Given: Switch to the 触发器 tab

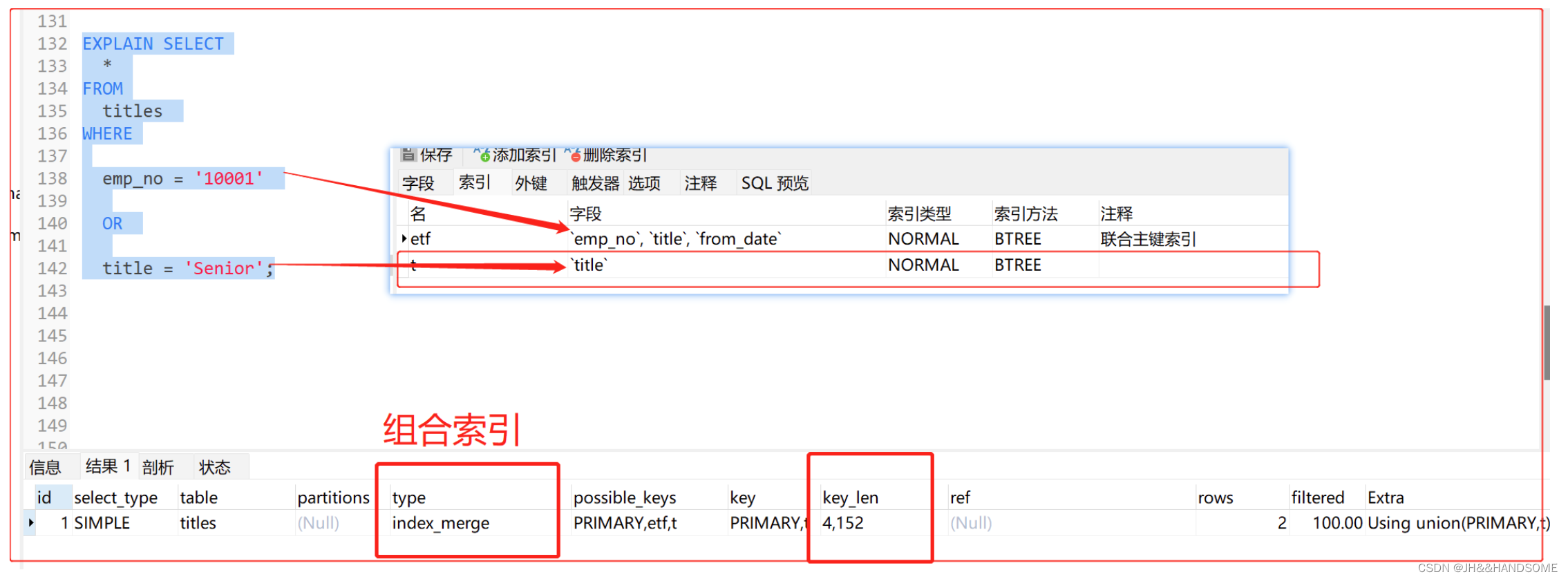Looking at the screenshot, I should coord(595,183).
